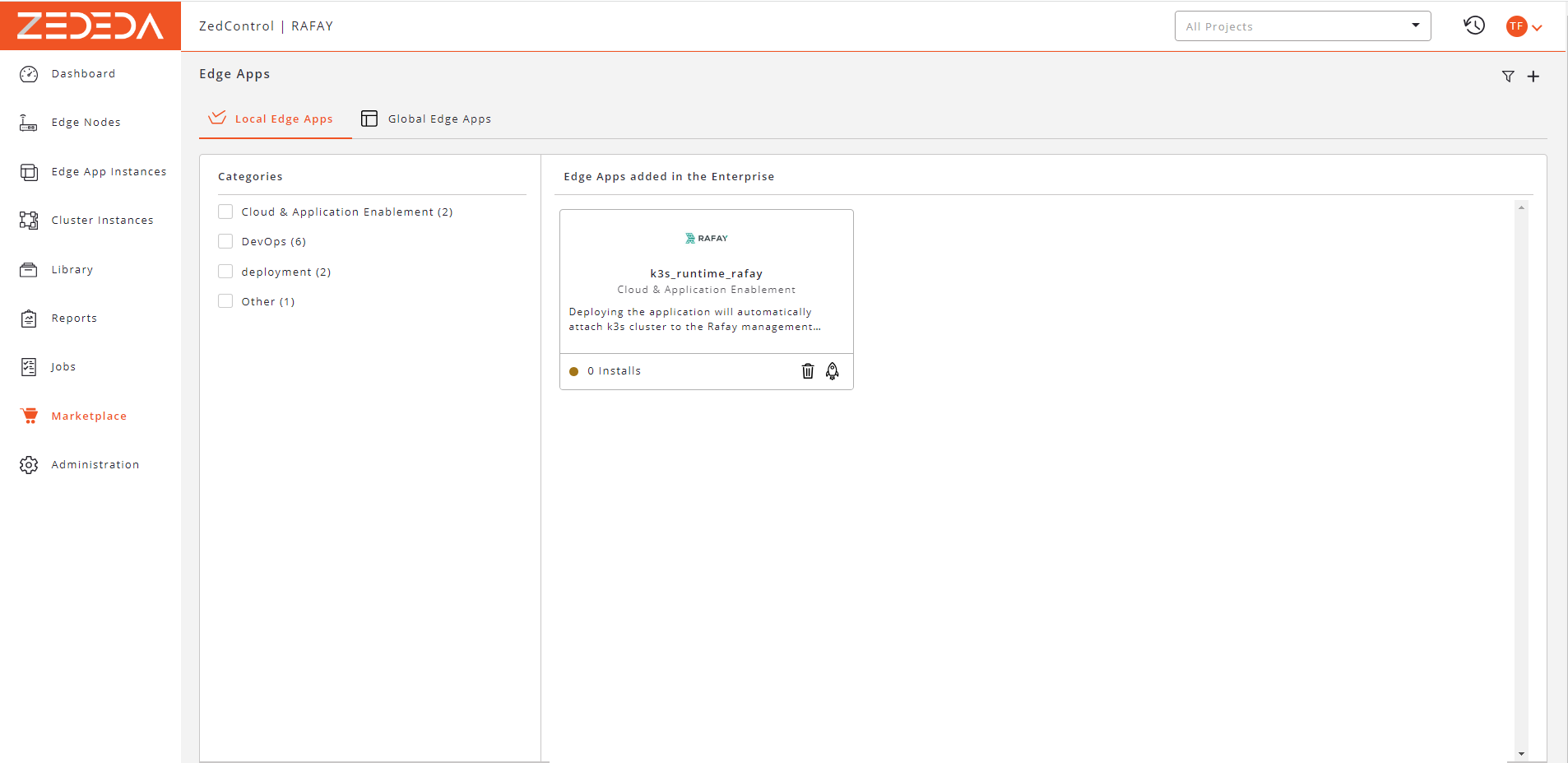Delete k3s_runtime_rafay with trash icon

click(x=808, y=371)
